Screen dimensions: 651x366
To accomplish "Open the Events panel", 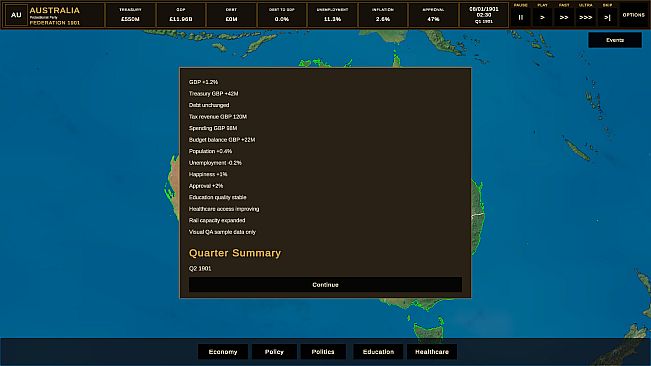I will 615,40.
